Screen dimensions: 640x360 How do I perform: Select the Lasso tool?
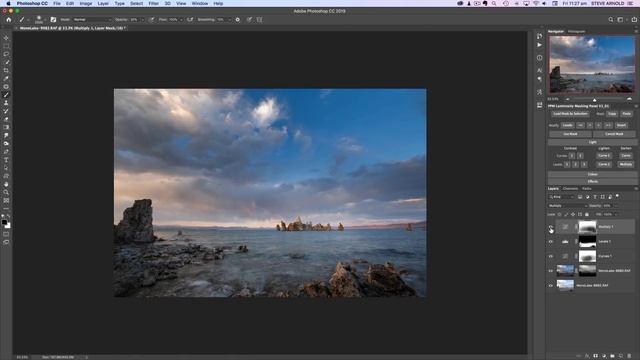pos(6,54)
